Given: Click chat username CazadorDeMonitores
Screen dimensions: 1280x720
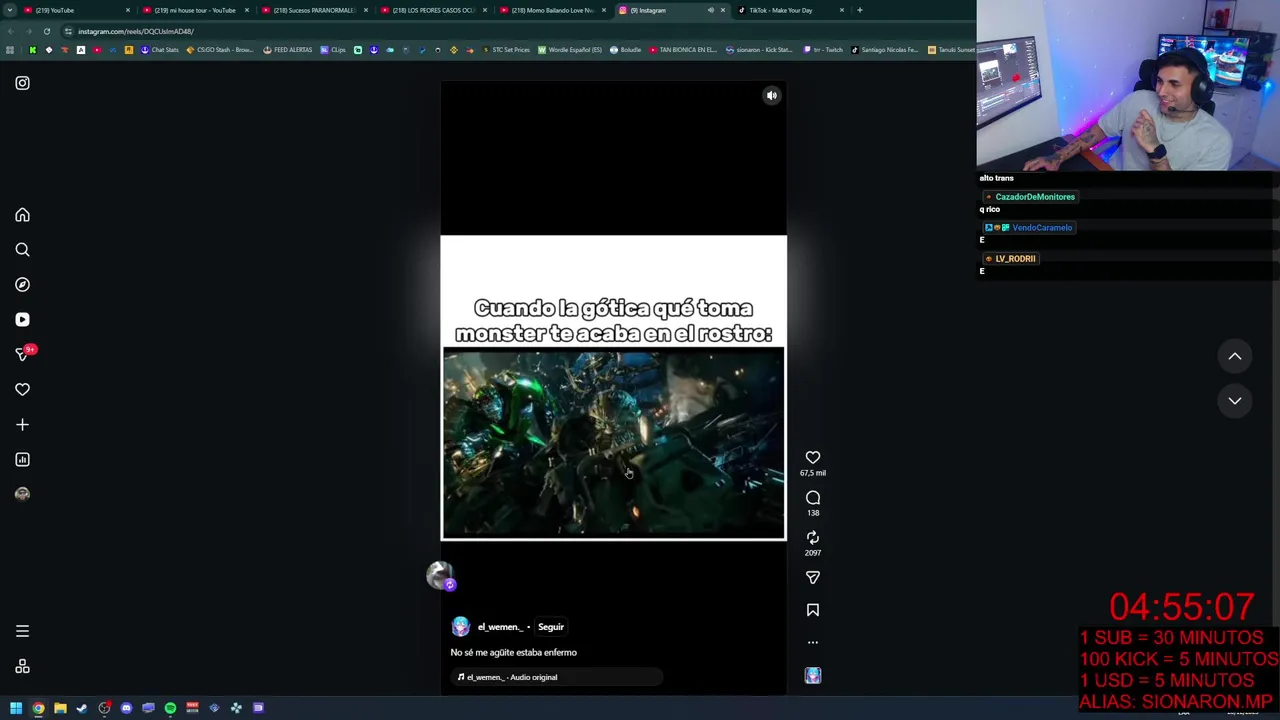Looking at the screenshot, I should coord(1035,197).
